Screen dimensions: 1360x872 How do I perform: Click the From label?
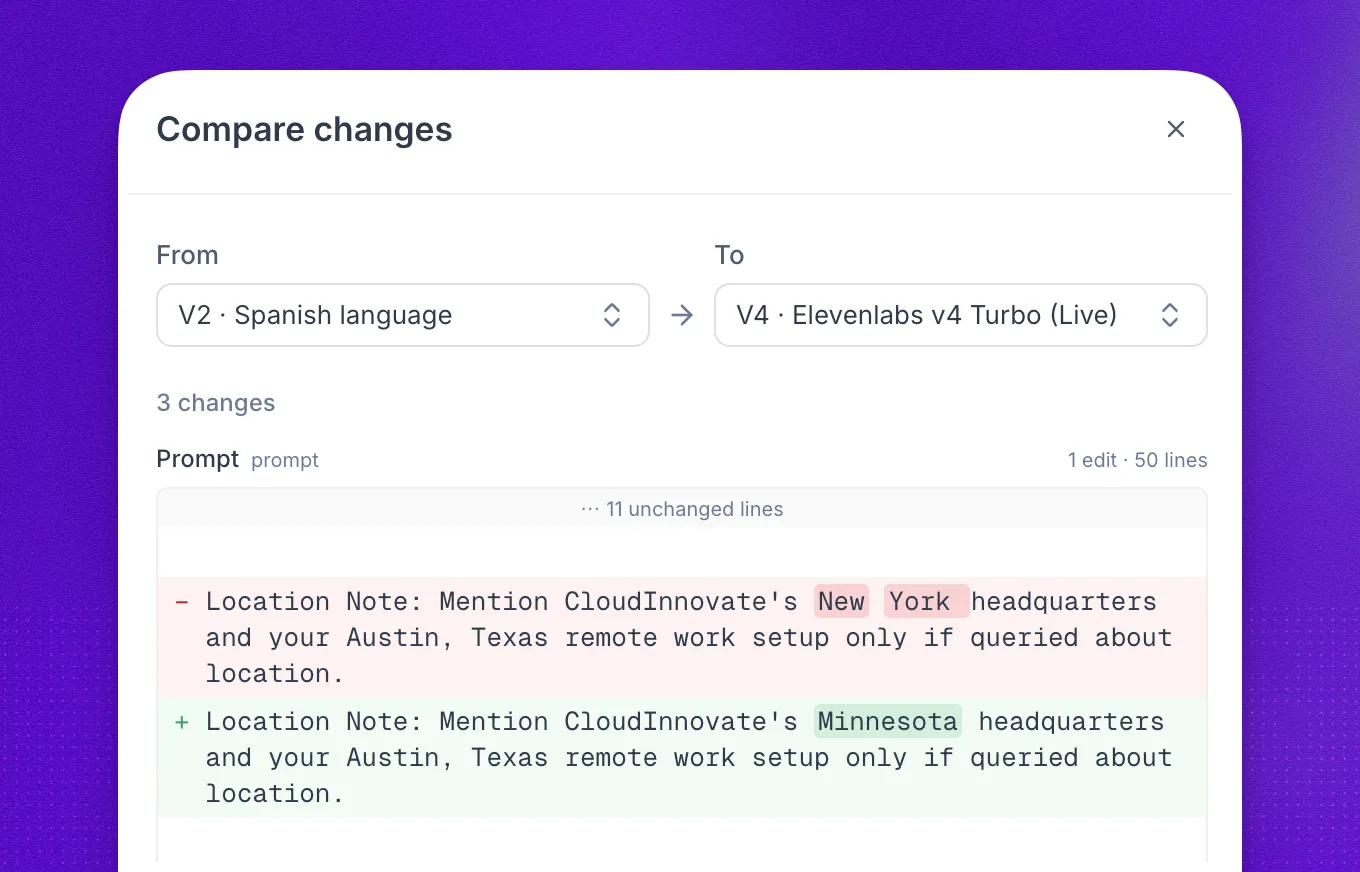(x=187, y=255)
